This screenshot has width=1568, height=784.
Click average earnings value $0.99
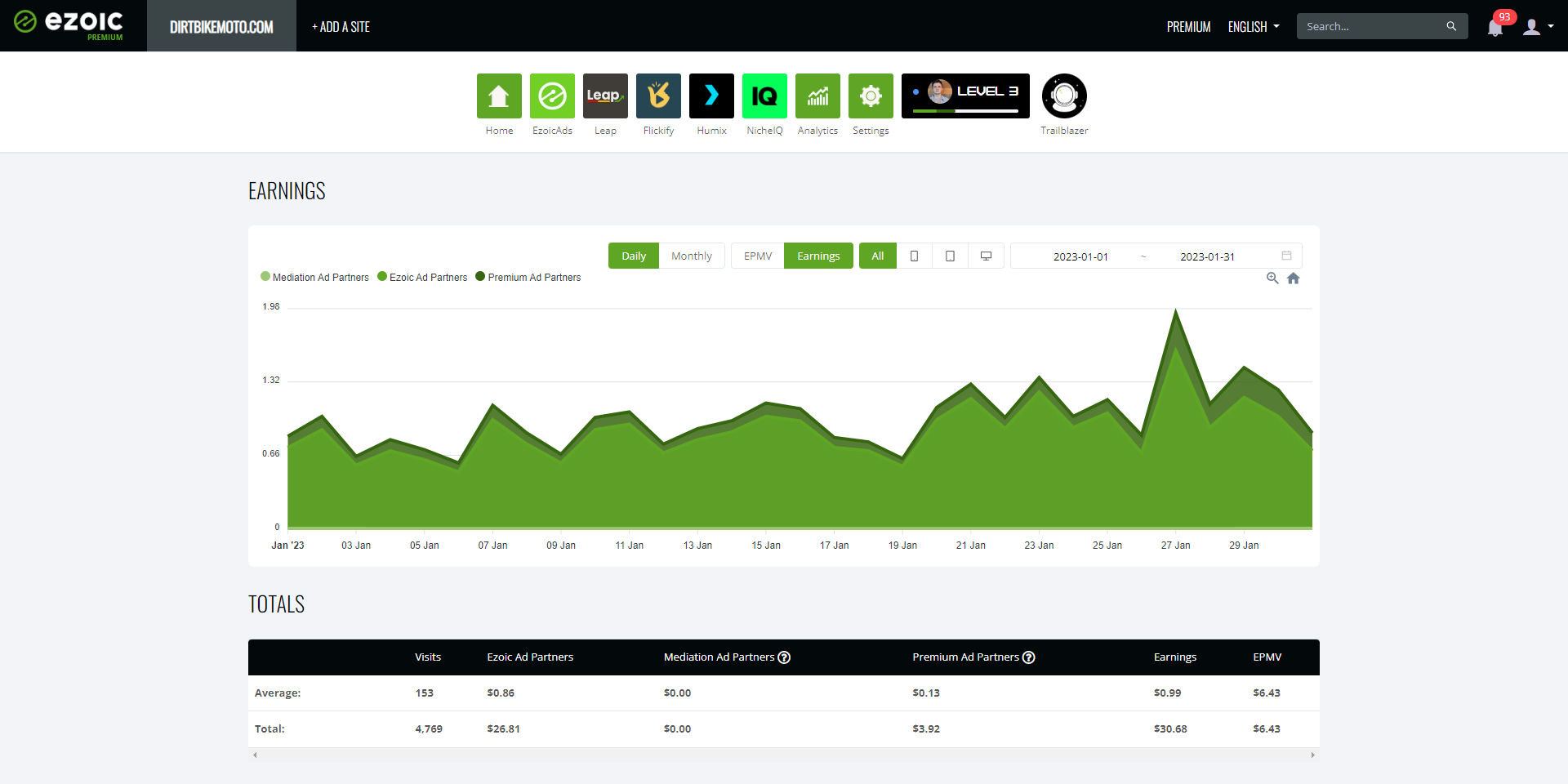[x=1167, y=693]
